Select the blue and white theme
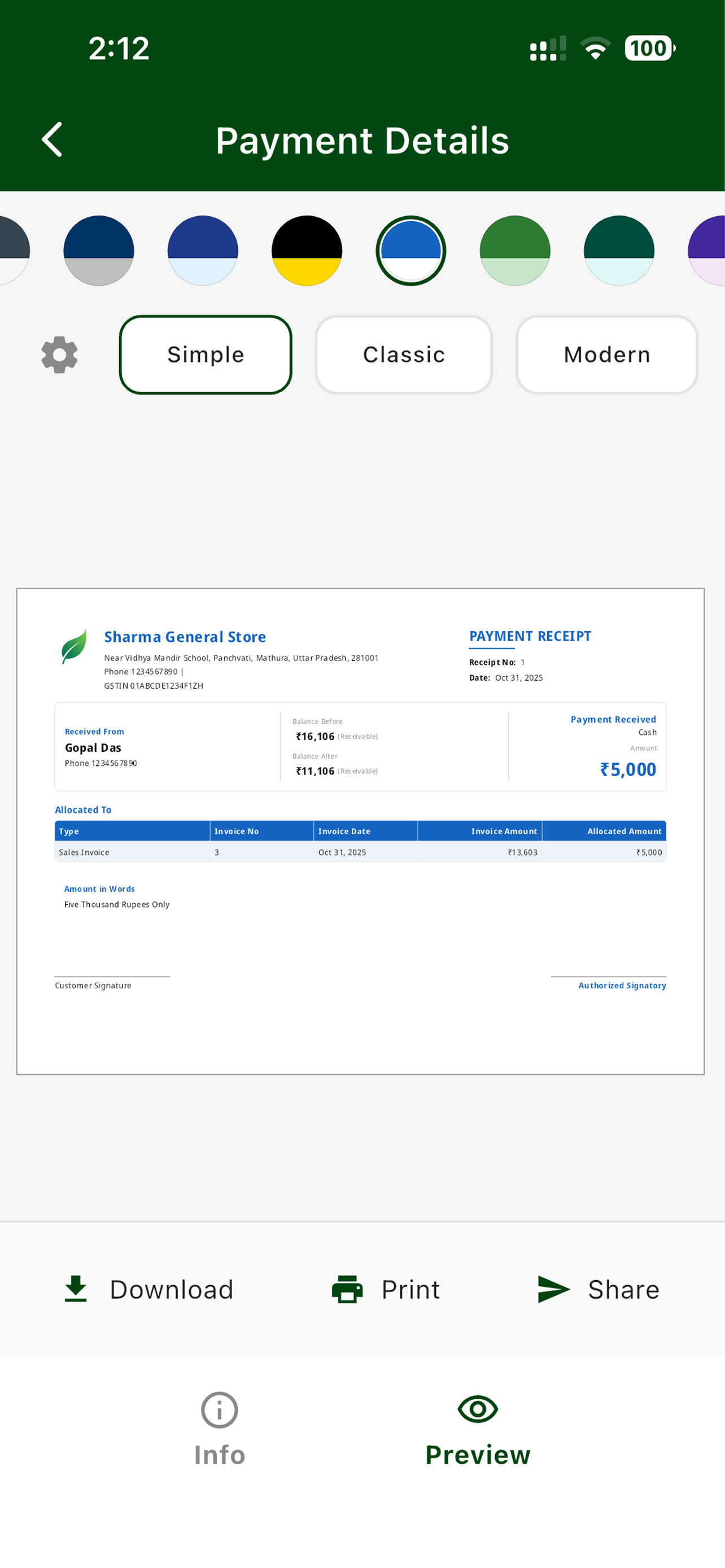The width and height of the screenshot is (725, 1568). pyautogui.click(x=411, y=251)
